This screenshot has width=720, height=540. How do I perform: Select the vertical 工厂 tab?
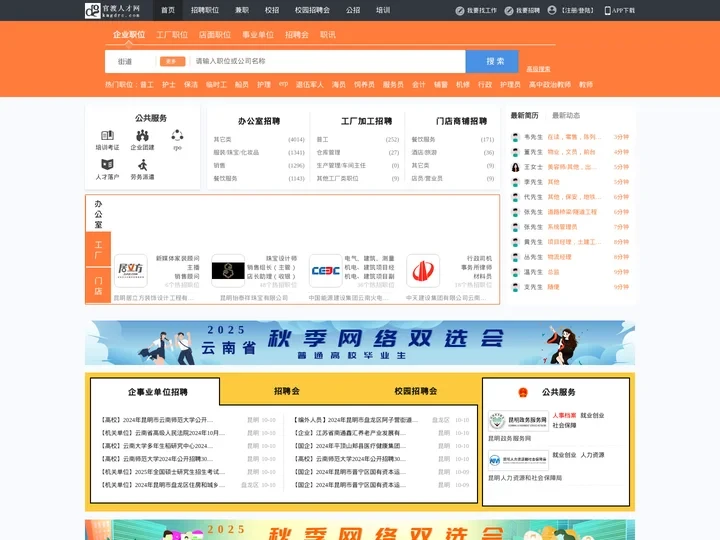tap(98, 249)
